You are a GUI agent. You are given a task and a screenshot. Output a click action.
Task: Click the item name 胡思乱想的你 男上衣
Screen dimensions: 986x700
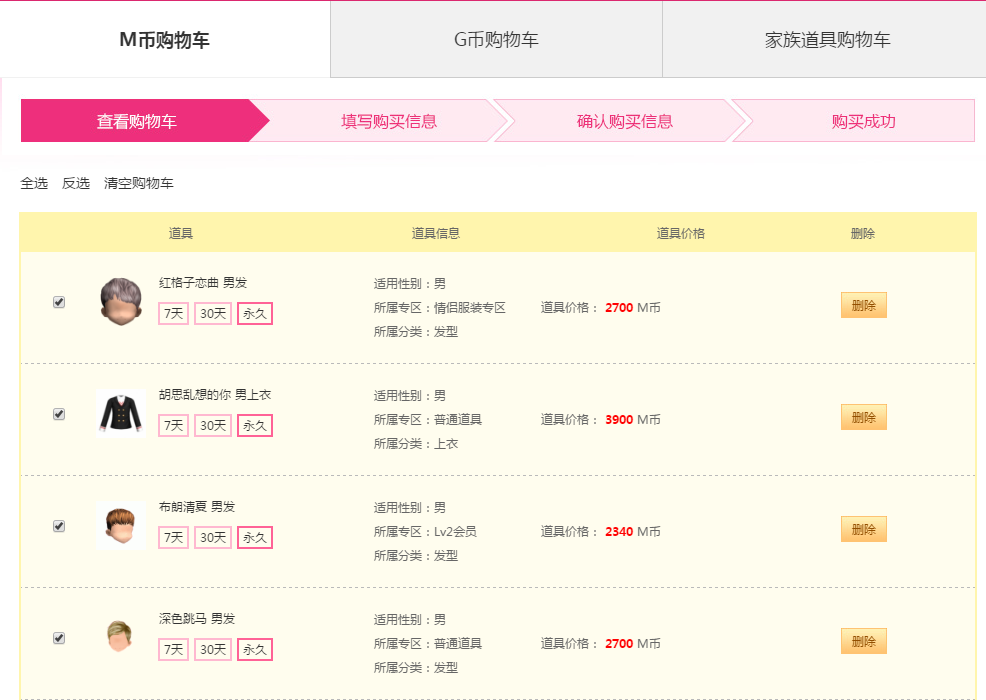[214, 394]
